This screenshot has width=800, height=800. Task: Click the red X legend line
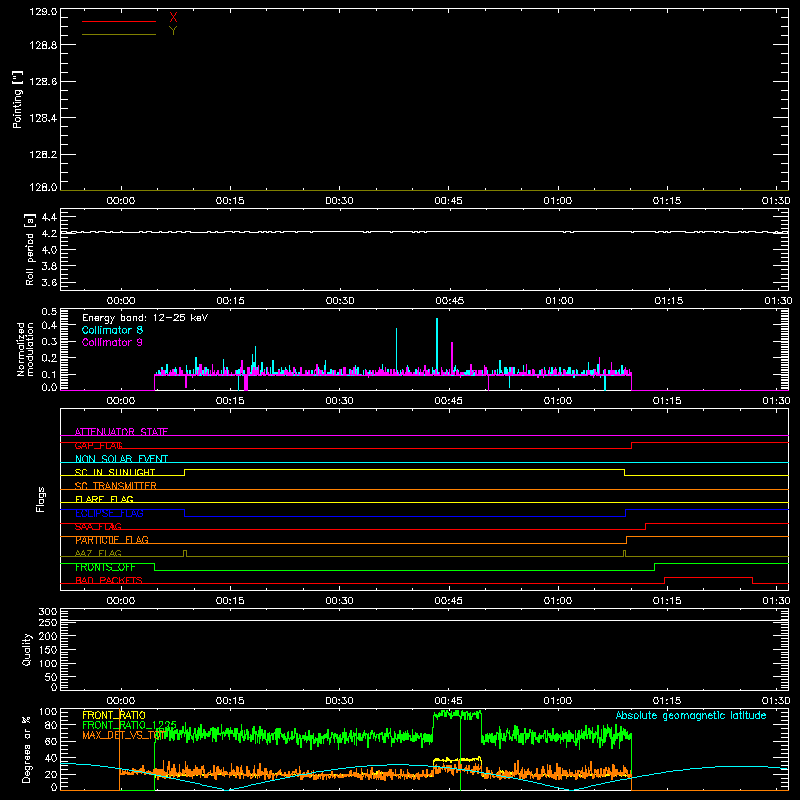coord(119,21)
